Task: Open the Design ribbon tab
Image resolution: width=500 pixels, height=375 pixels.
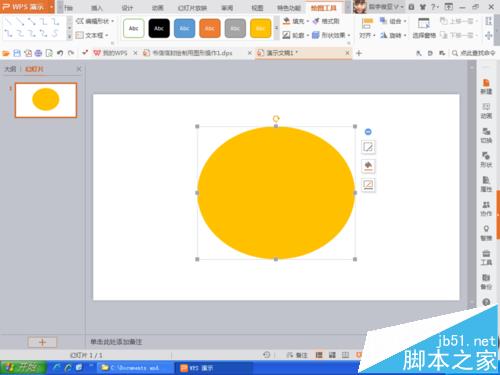Action: point(127,8)
